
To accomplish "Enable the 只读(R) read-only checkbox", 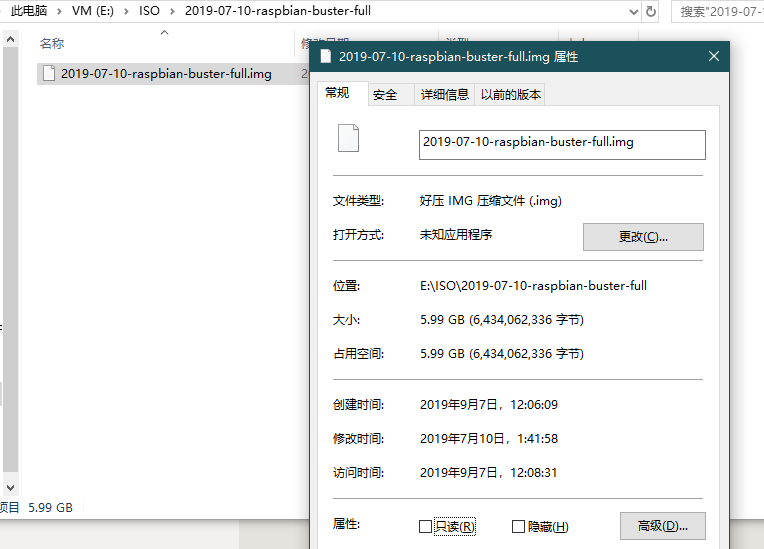I will click(x=425, y=527).
